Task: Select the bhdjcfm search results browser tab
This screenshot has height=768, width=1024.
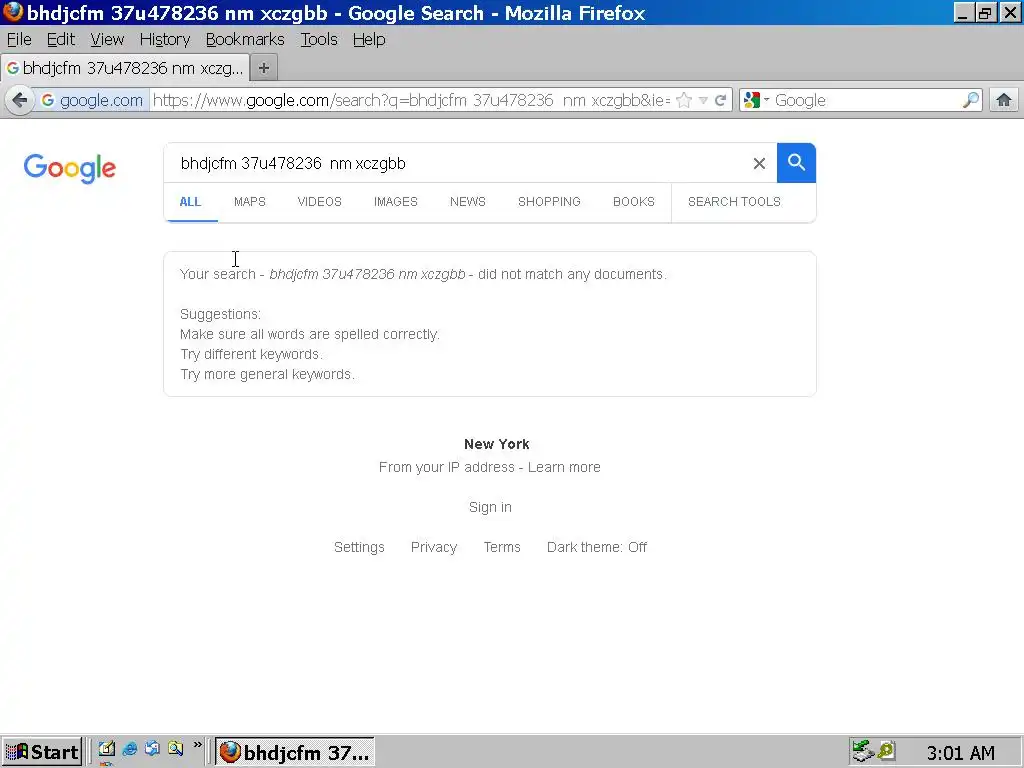Action: (125, 68)
